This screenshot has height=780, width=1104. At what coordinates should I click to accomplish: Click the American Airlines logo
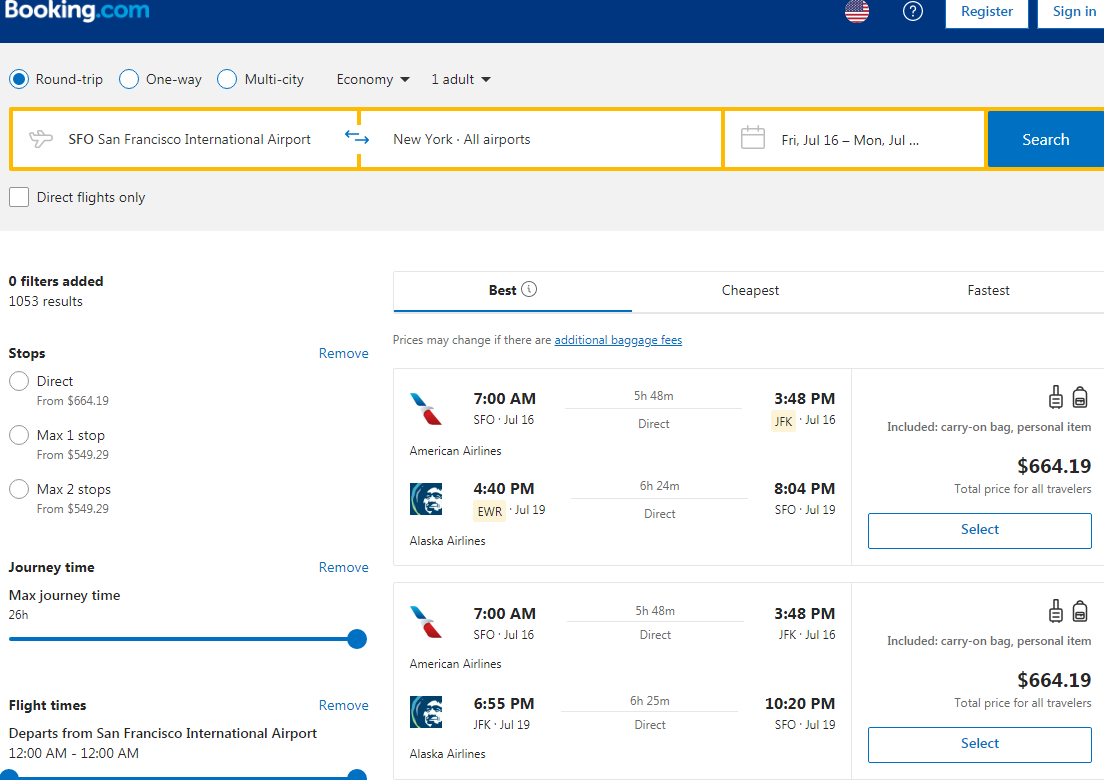pos(425,407)
